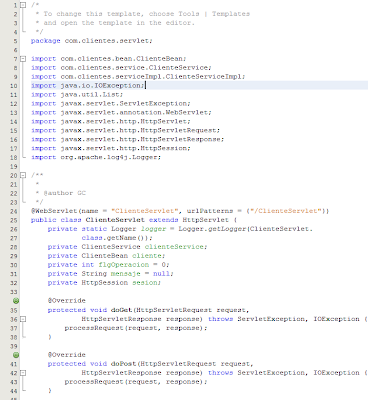Click line number 24 in the gutter

[x=14, y=211]
